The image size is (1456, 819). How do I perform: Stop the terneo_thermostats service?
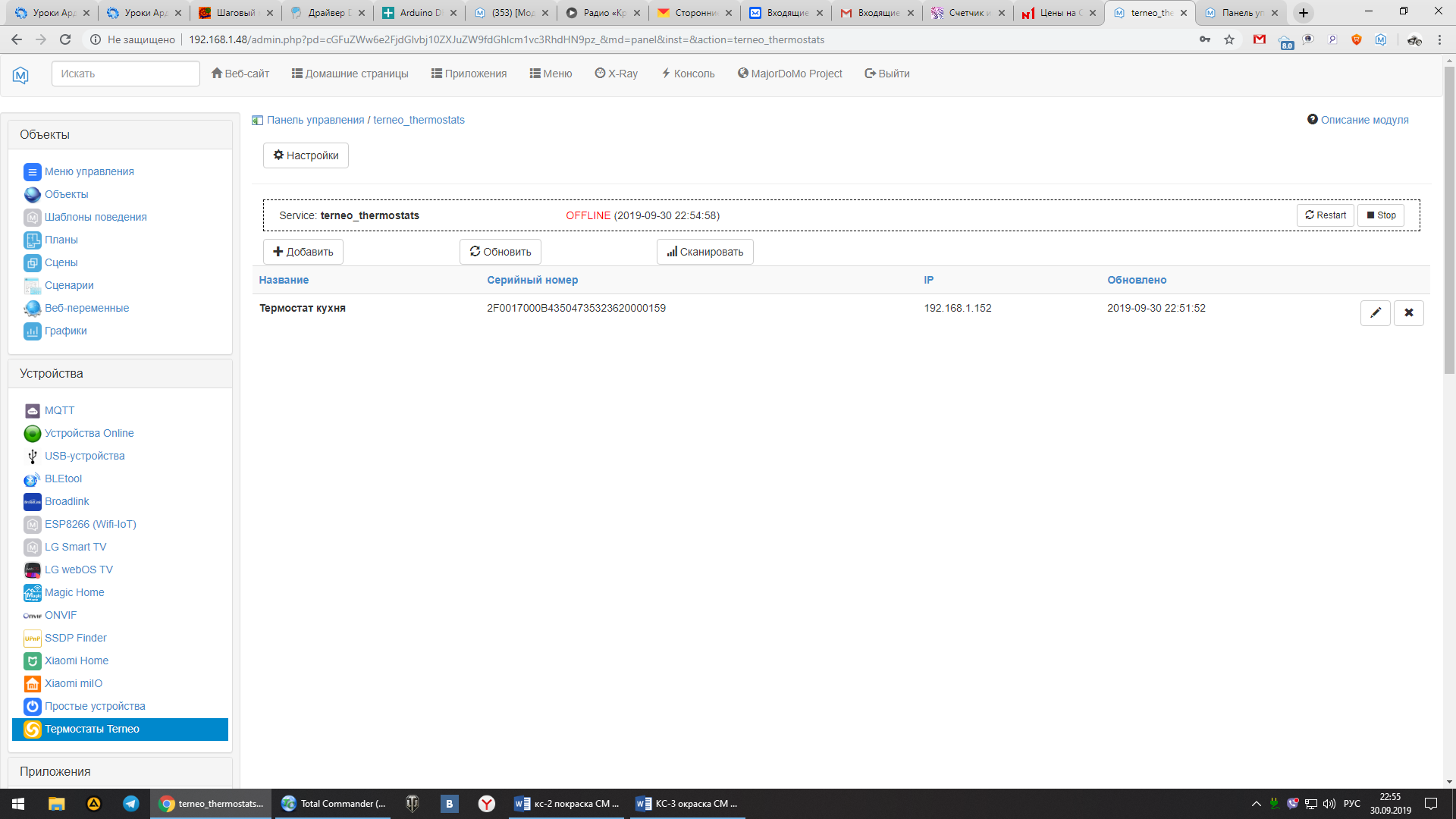coord(1381,215)
